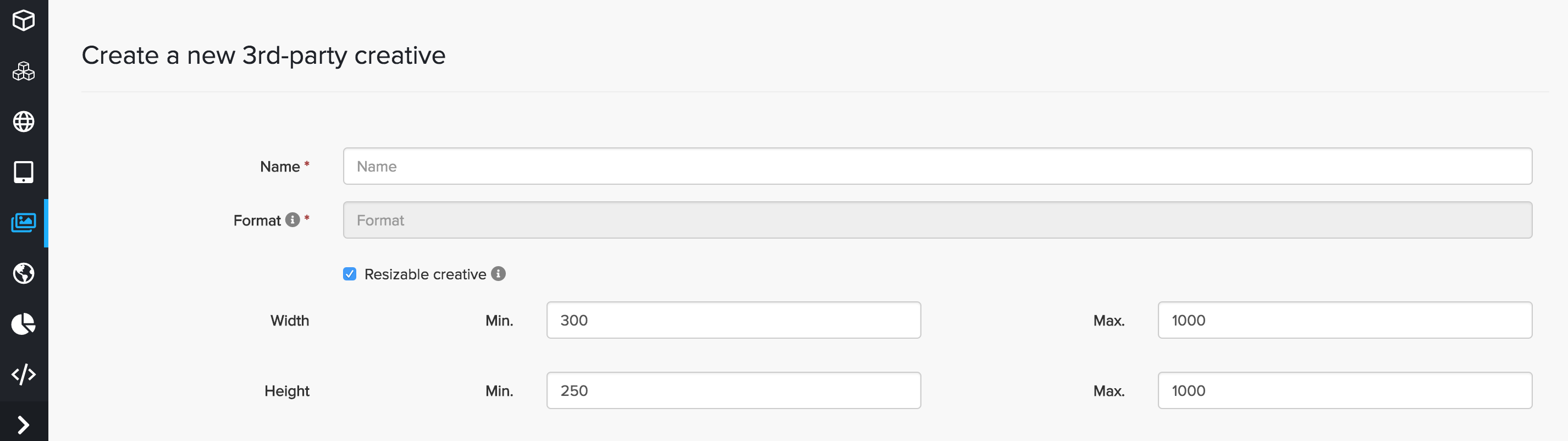The width and height of the screenshot is (1568, 441).
Task: Open the stacked cubes sidebar icon
Action: point(24,71)
